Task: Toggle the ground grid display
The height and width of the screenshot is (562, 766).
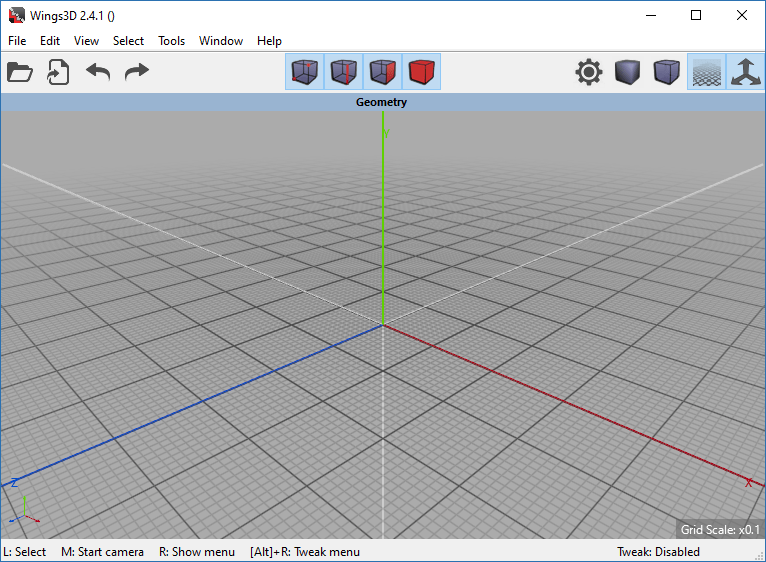Action: 706,72
